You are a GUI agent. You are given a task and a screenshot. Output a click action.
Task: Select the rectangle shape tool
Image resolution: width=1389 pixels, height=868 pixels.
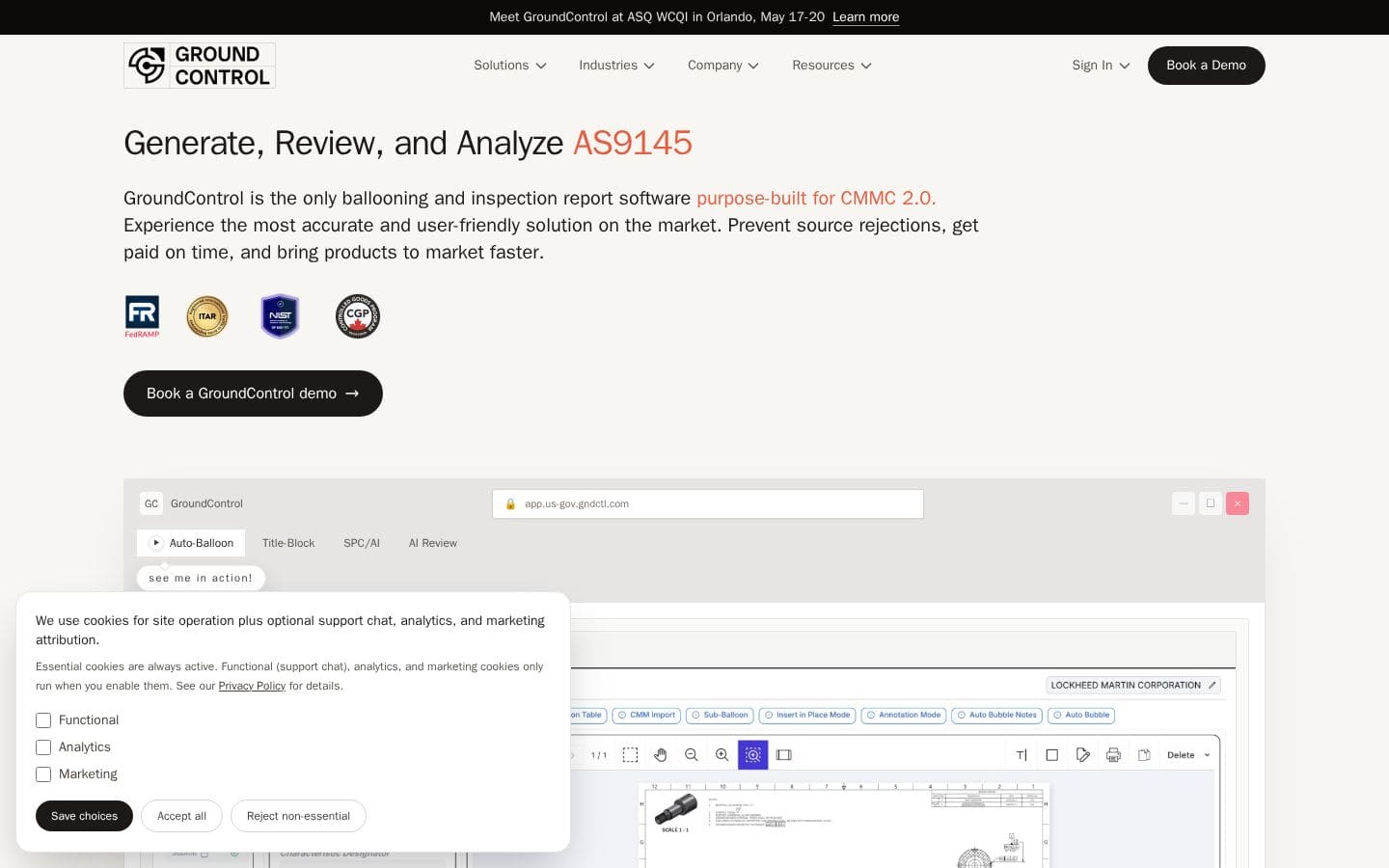(1052, 755)
